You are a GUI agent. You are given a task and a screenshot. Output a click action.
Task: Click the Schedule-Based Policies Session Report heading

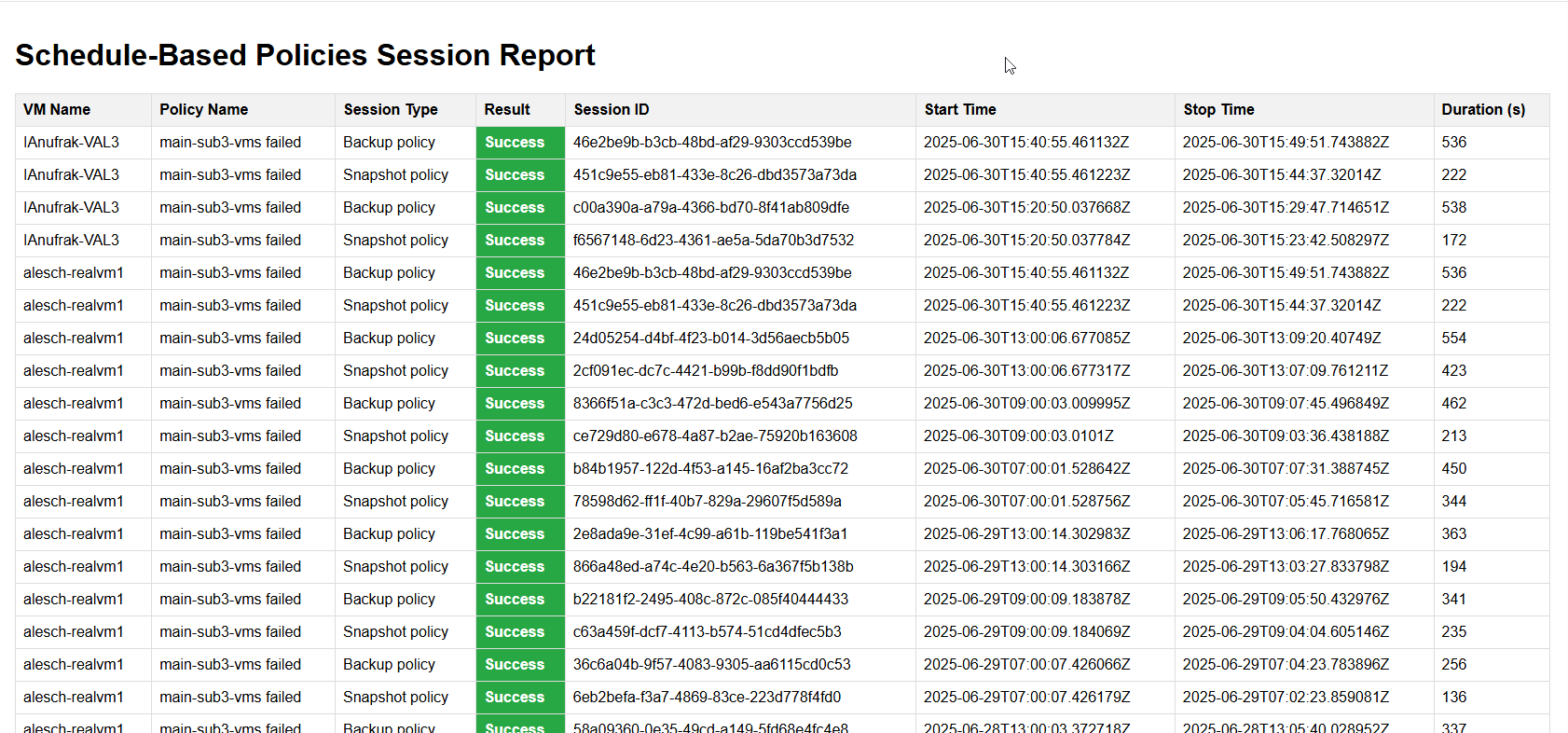[305, 55]
